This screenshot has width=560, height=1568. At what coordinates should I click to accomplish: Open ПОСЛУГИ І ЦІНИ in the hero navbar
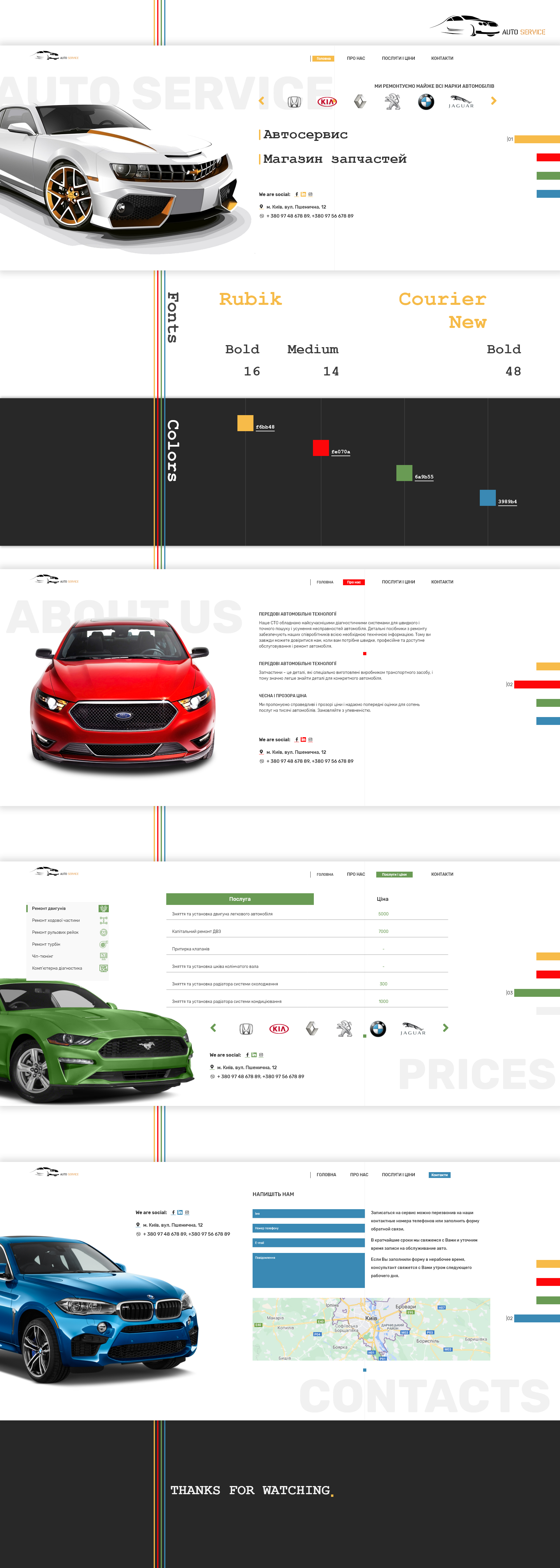(398, 58)
